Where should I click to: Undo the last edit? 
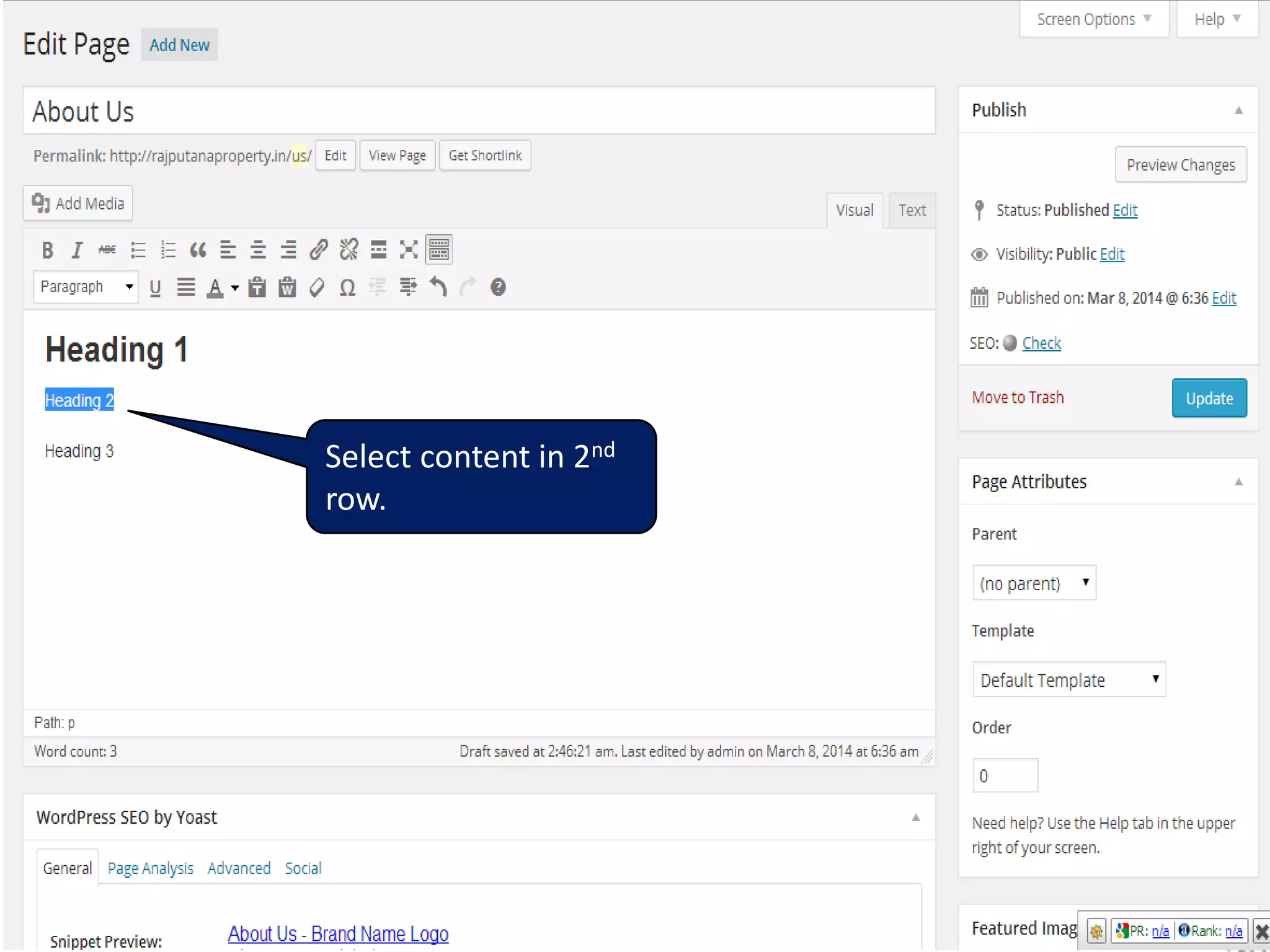click(438, 287)
